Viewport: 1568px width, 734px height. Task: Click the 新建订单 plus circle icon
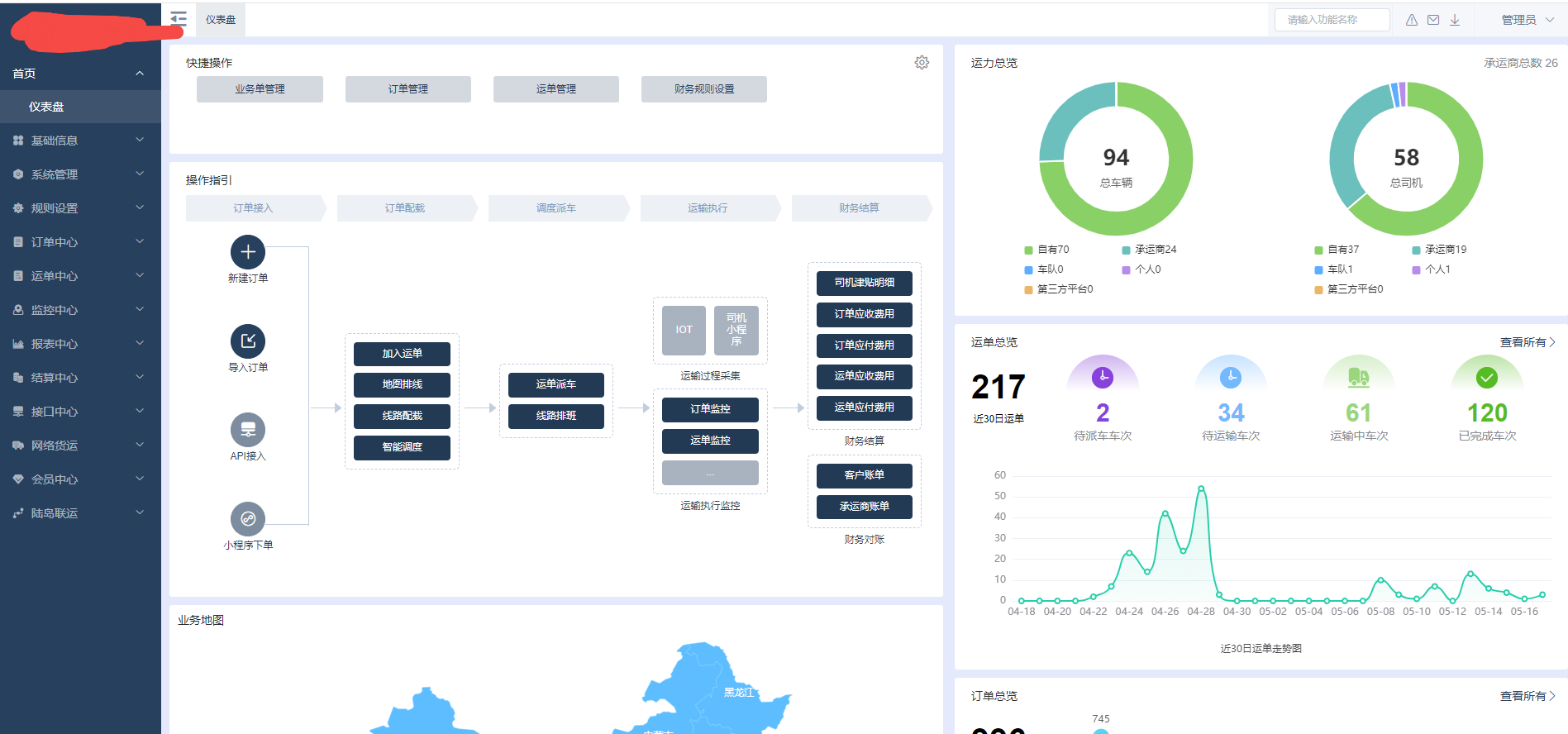tap(248, 252)
